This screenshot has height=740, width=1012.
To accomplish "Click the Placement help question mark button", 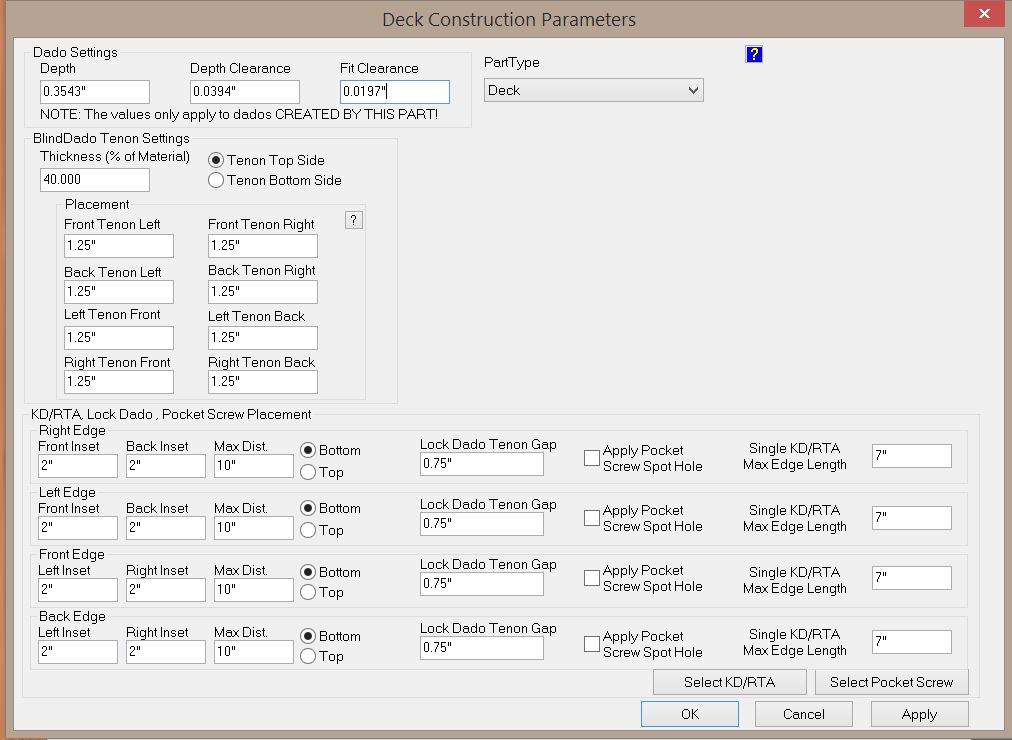I will tap(353, 221).
